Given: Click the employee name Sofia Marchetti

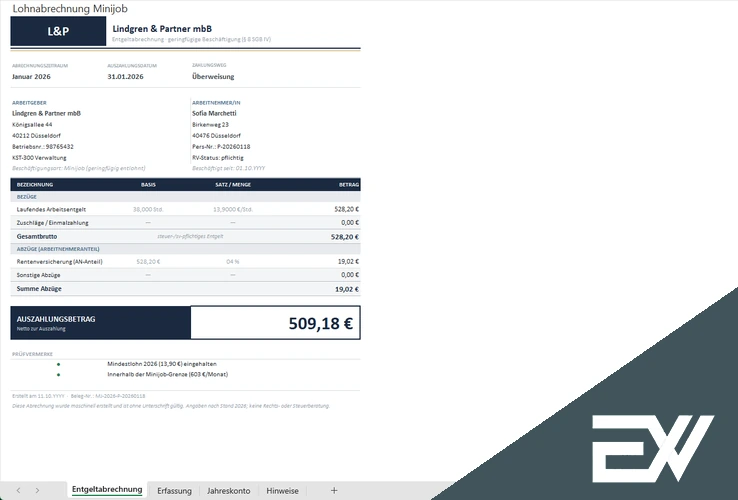Looking at the screenshot, I should click(214, 113).
